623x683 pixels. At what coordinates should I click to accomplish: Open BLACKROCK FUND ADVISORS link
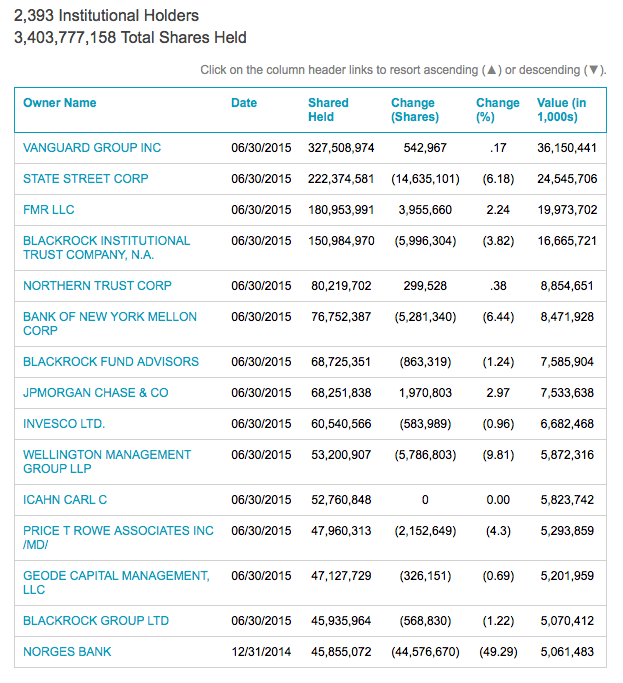(x=111, y=362)
